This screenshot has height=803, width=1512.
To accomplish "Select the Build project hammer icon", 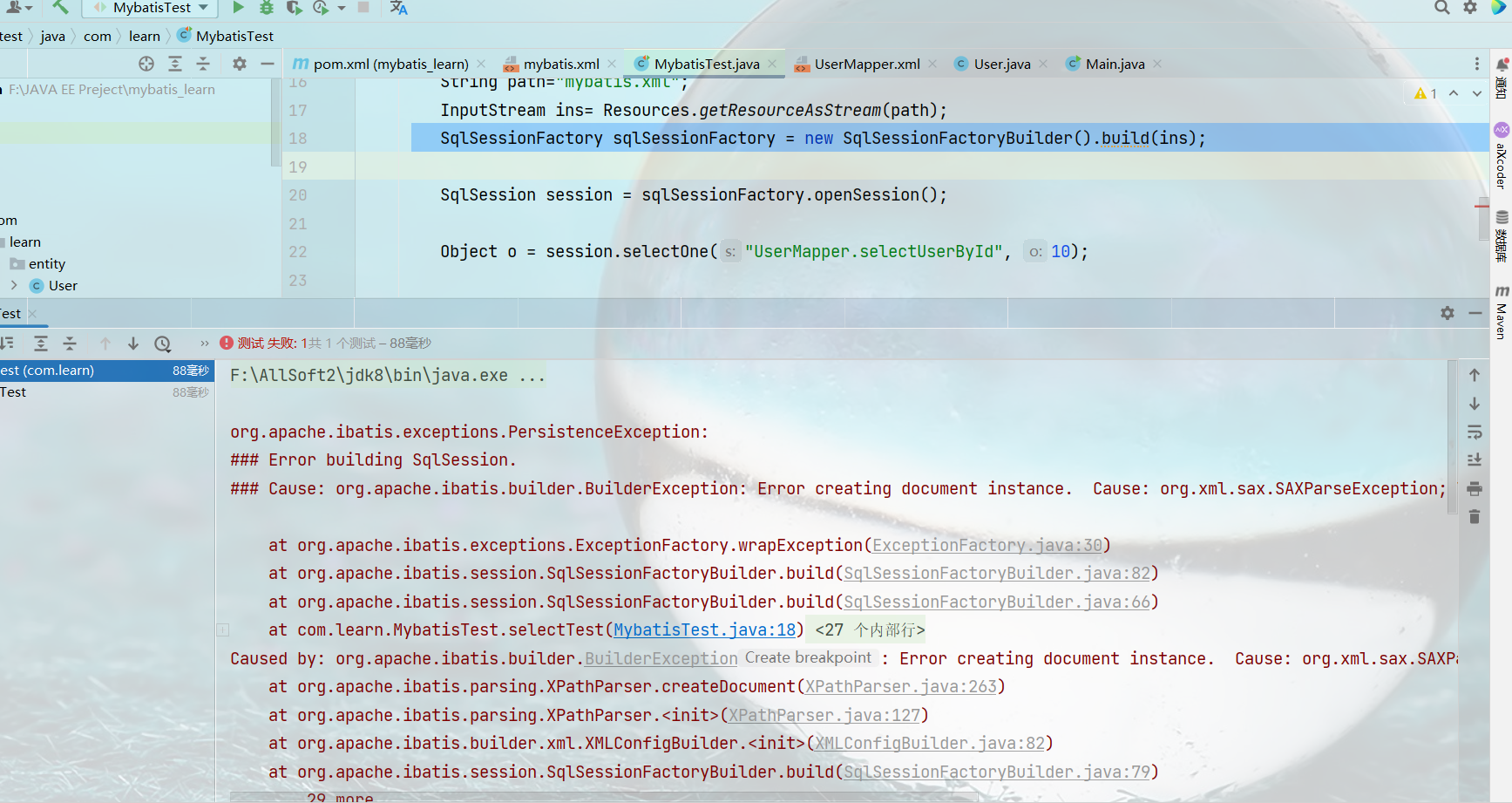I will point(59,8).
